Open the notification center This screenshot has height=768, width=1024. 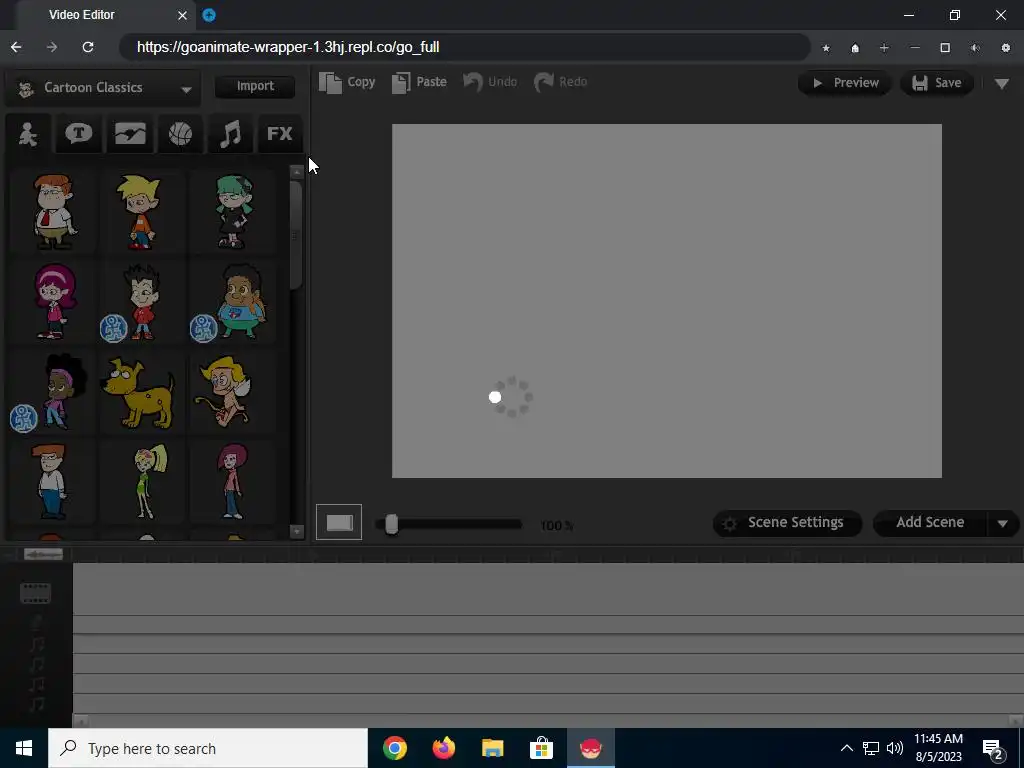tap(993, 749)
